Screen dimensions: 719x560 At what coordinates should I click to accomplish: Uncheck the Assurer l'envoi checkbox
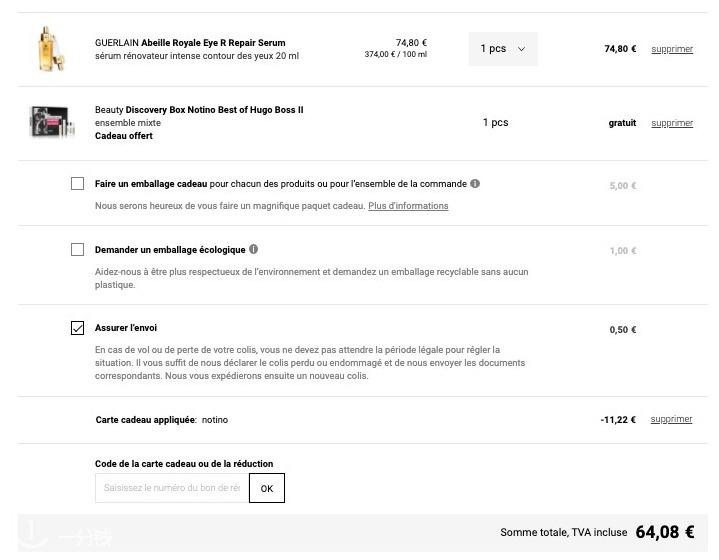pyautogui.click(x=77, y=328)
